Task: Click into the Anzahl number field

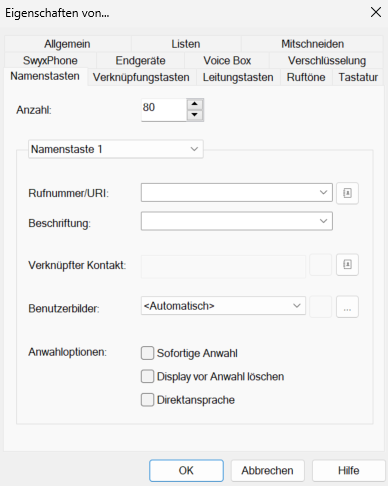Action: click(x=164, y=110)
